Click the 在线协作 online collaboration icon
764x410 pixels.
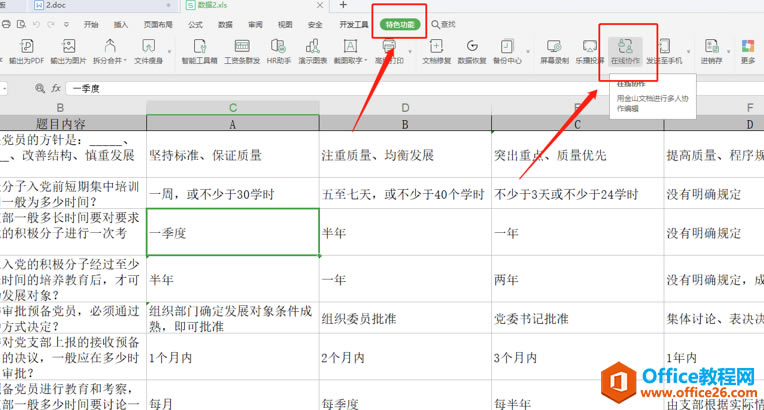click(x=625, y=47)
